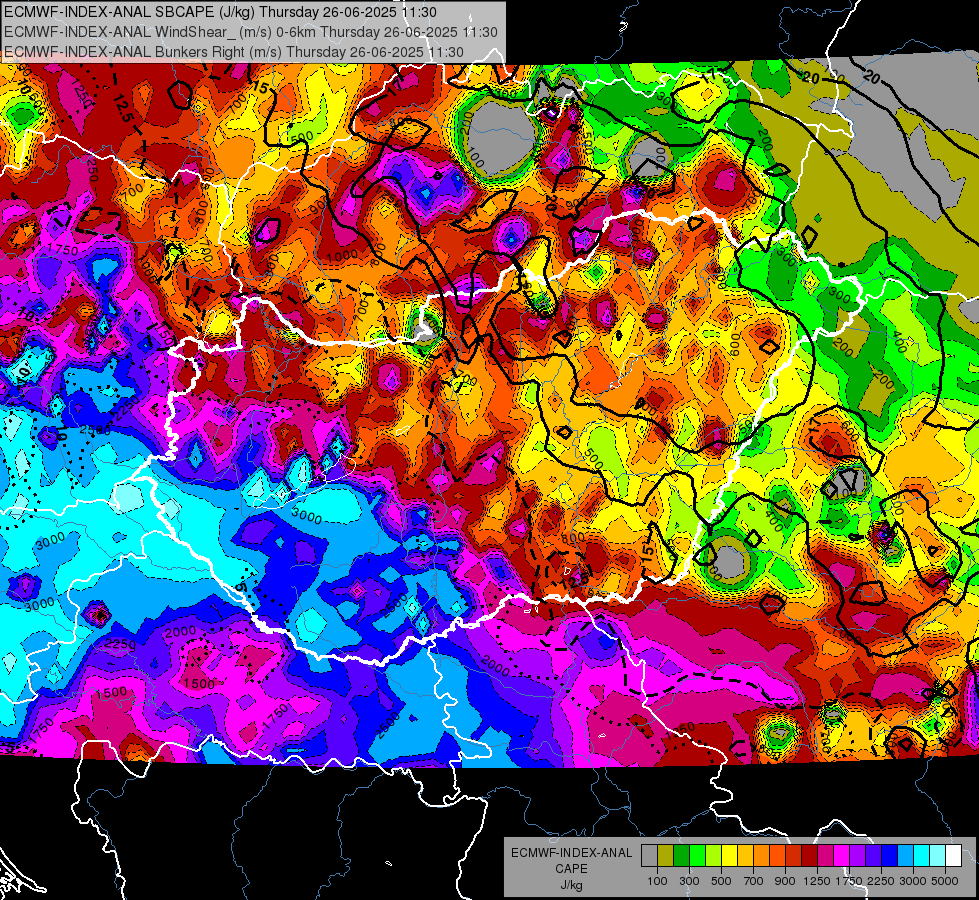Screen dimensions: 979x900
Task: Click the Bunkers Right title line
Action: click(x=234, y=52)
